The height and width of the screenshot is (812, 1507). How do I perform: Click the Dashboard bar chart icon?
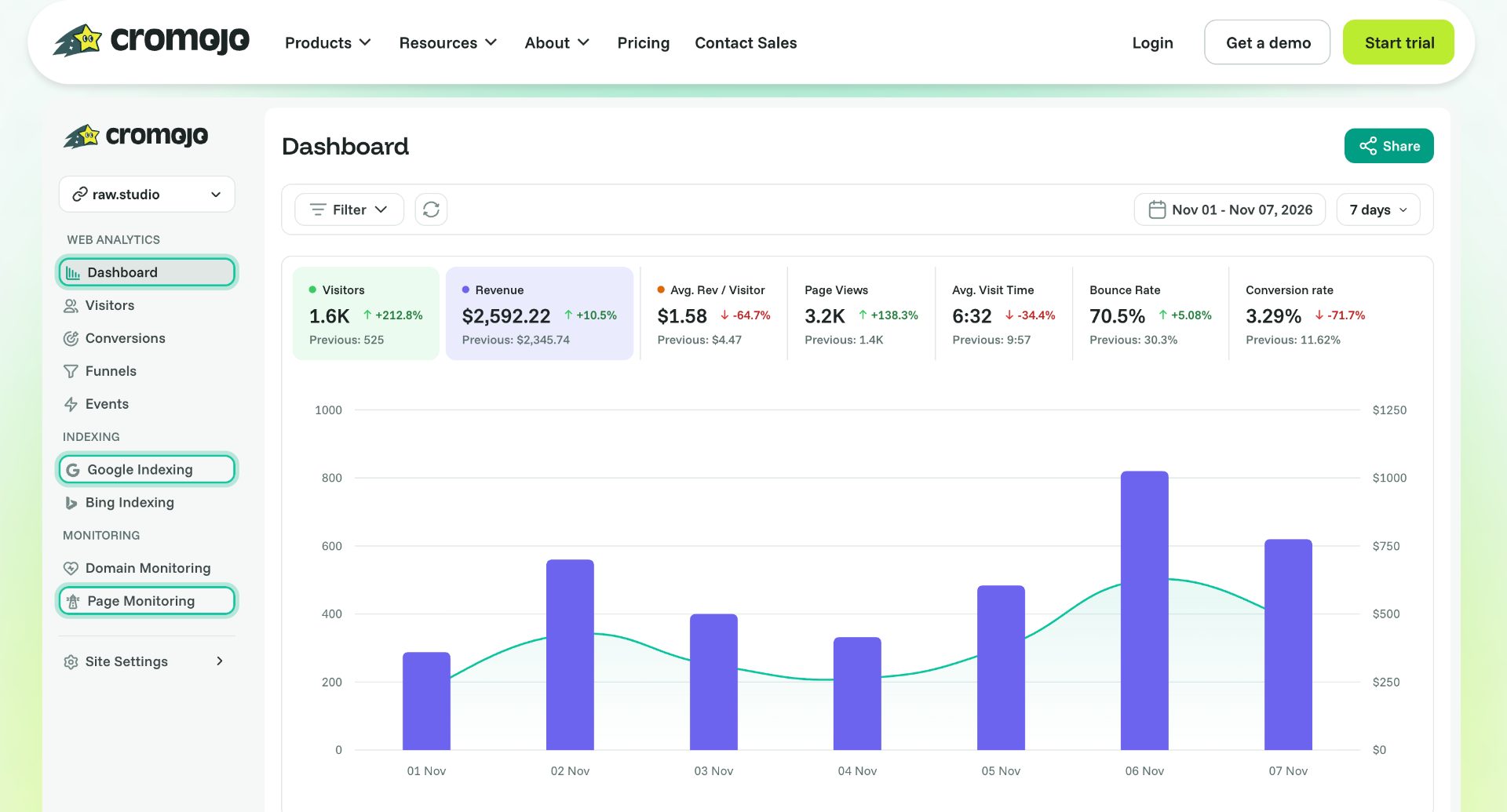(73, 273)
